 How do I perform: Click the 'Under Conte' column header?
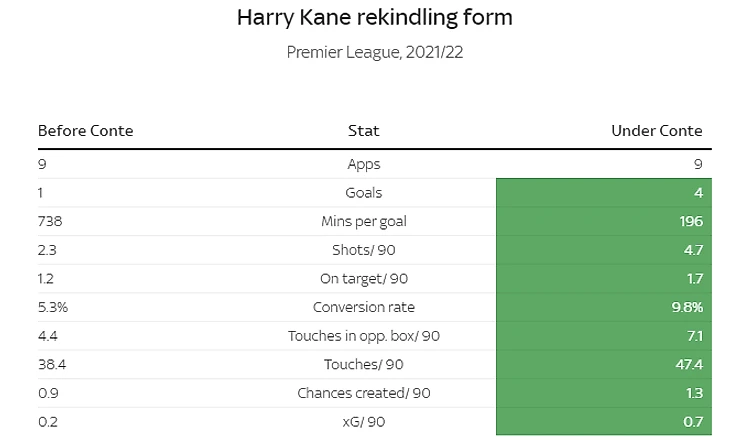pyautogui.click(x=656, y=131)
